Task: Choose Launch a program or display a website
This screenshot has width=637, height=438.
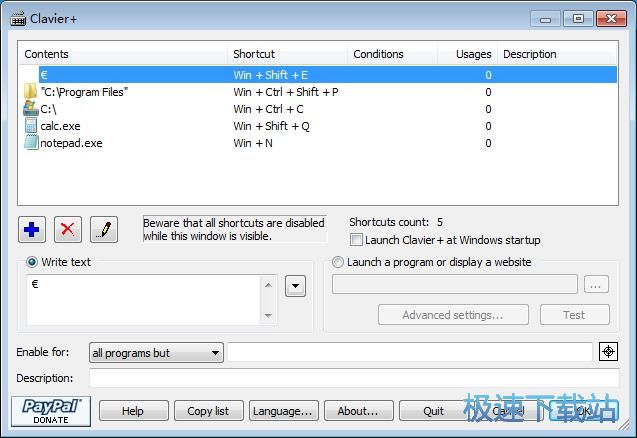Action: (x=338, y=262)
